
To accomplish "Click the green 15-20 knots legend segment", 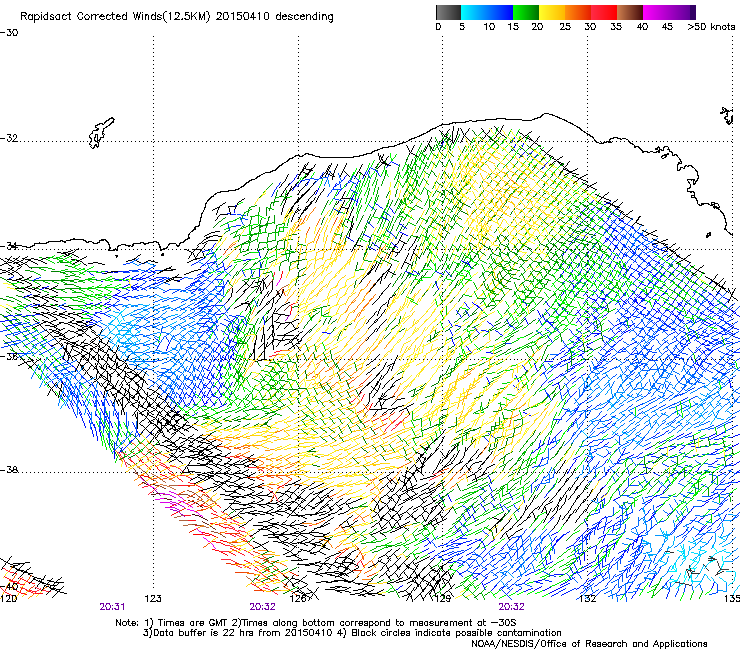I will pos(526,12).
